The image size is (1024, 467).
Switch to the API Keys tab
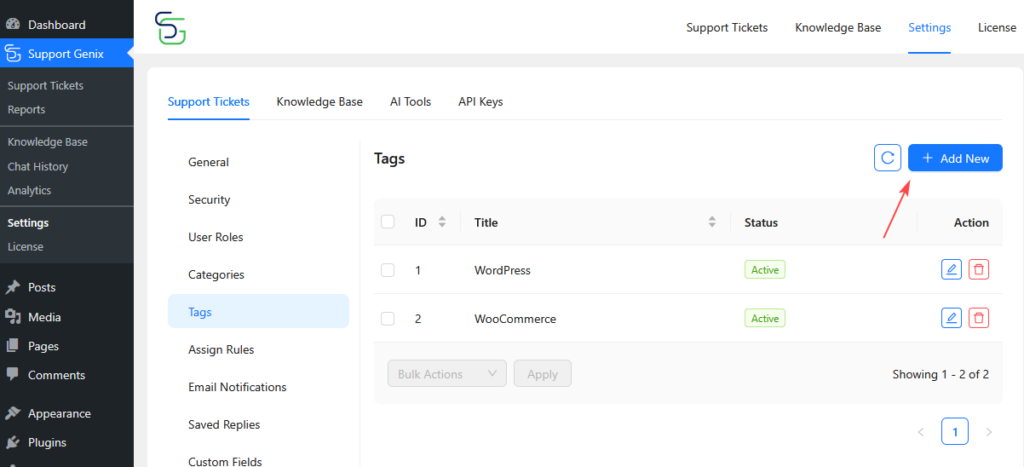(481, 102)
